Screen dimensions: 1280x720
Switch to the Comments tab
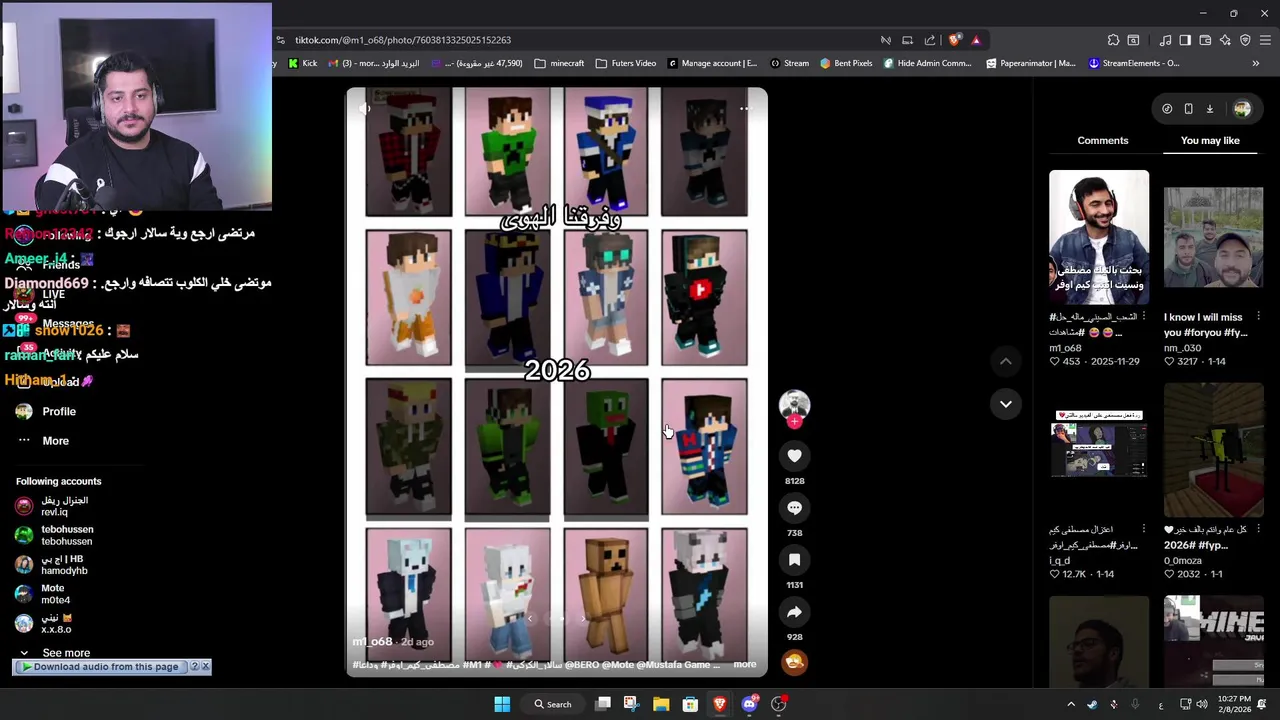pyautogui.click(x=1103, y=141)
